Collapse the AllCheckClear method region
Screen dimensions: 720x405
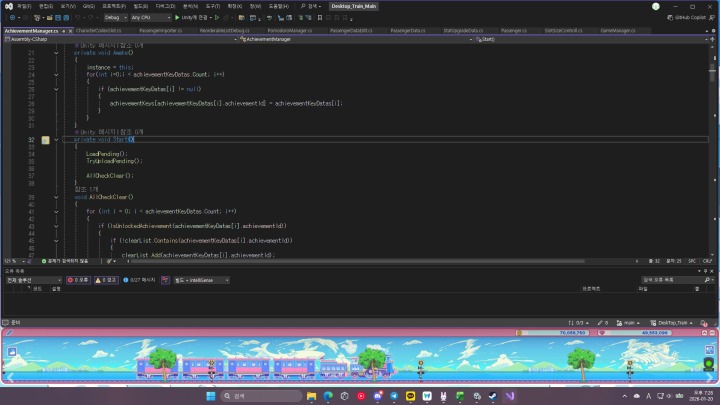pyautogui.click(x=56, y=197)
